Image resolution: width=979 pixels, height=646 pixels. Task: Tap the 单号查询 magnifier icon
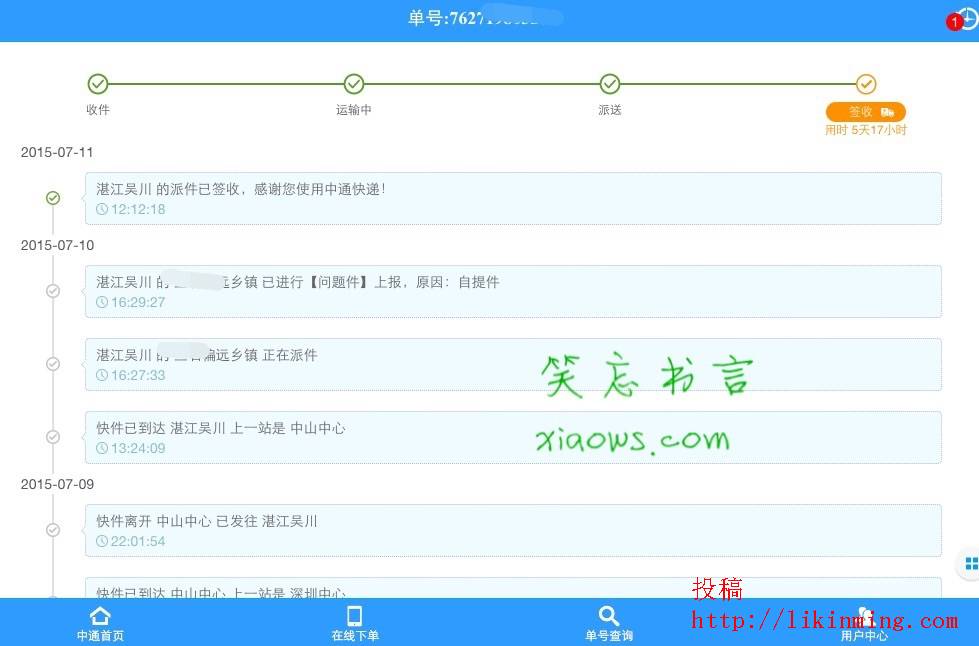[x=608, y=617]
